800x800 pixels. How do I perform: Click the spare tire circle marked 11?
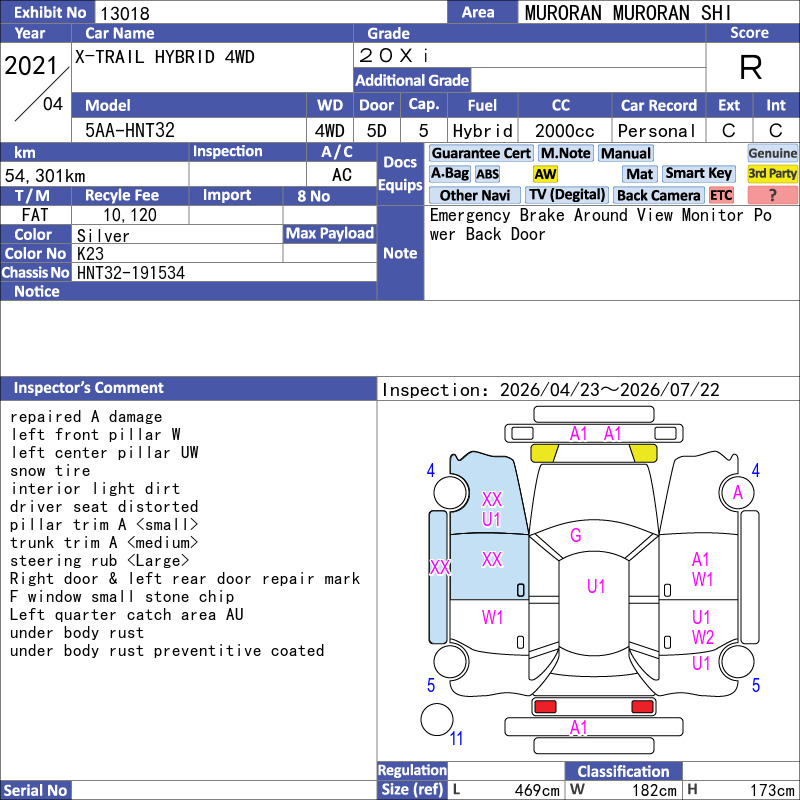click(x=437, y=719)
